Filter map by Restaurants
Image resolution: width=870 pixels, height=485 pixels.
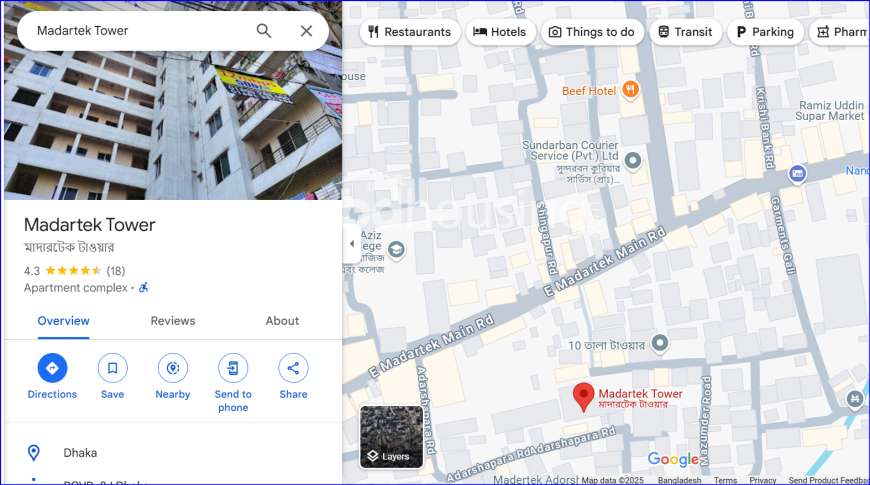409,32
